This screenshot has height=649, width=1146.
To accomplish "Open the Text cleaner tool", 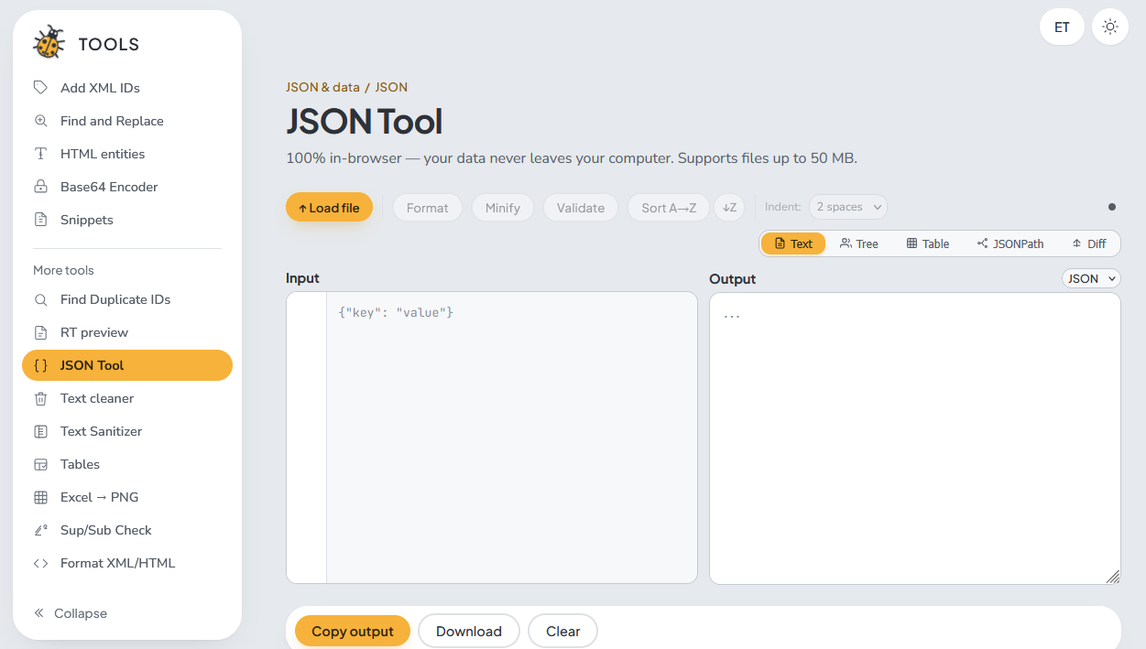I will point(127,398).
